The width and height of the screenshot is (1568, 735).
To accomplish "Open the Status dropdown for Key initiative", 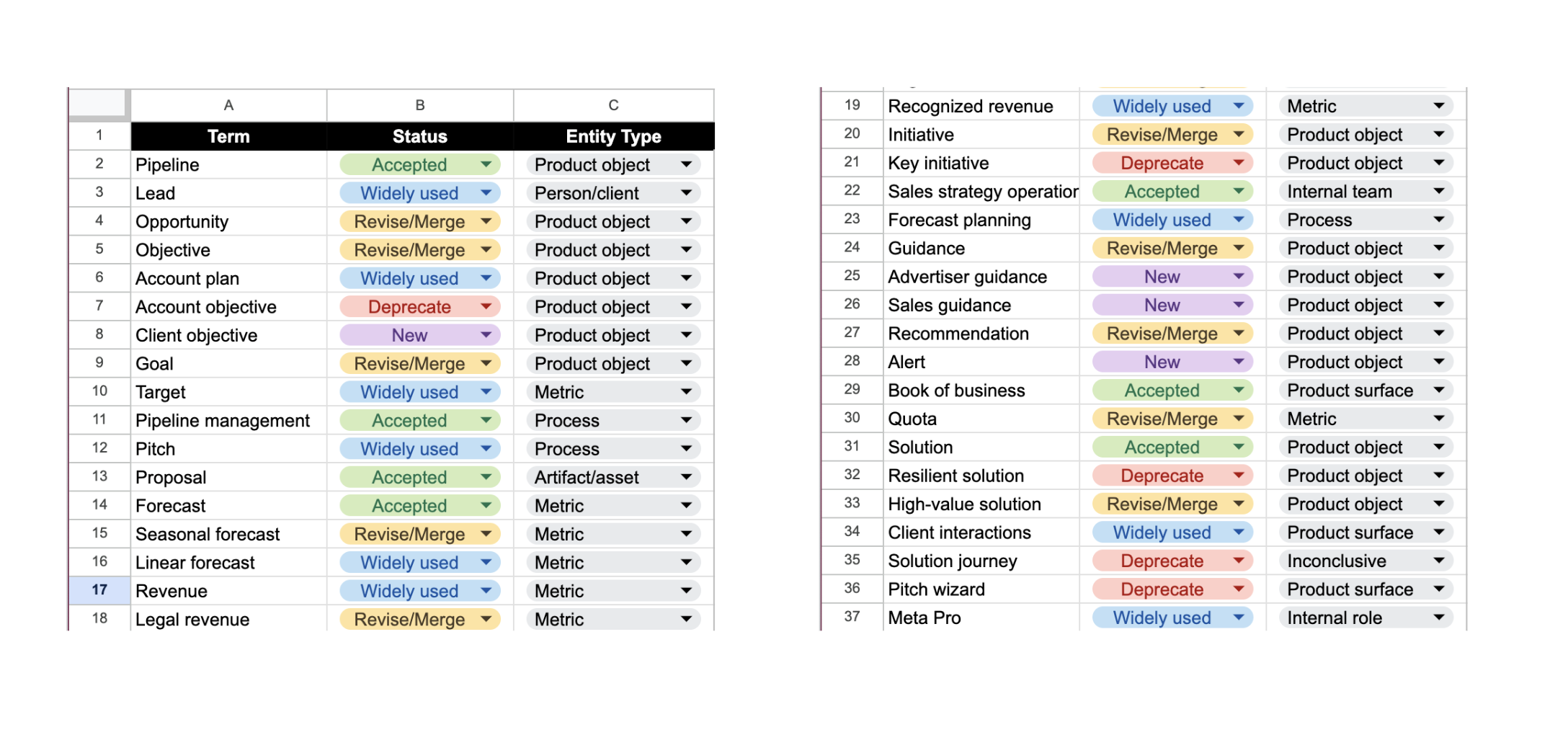I will pyautogui.click(x=1239, y=163).
